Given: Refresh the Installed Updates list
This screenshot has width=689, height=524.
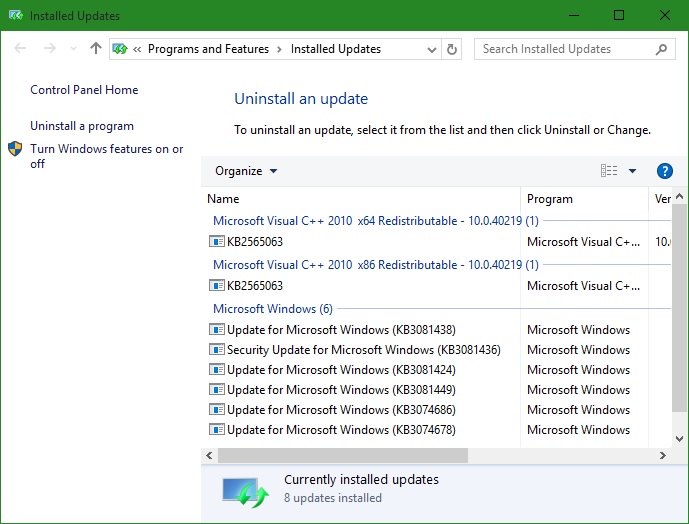Looking at the screenshot, I should (x=452, y=49).
